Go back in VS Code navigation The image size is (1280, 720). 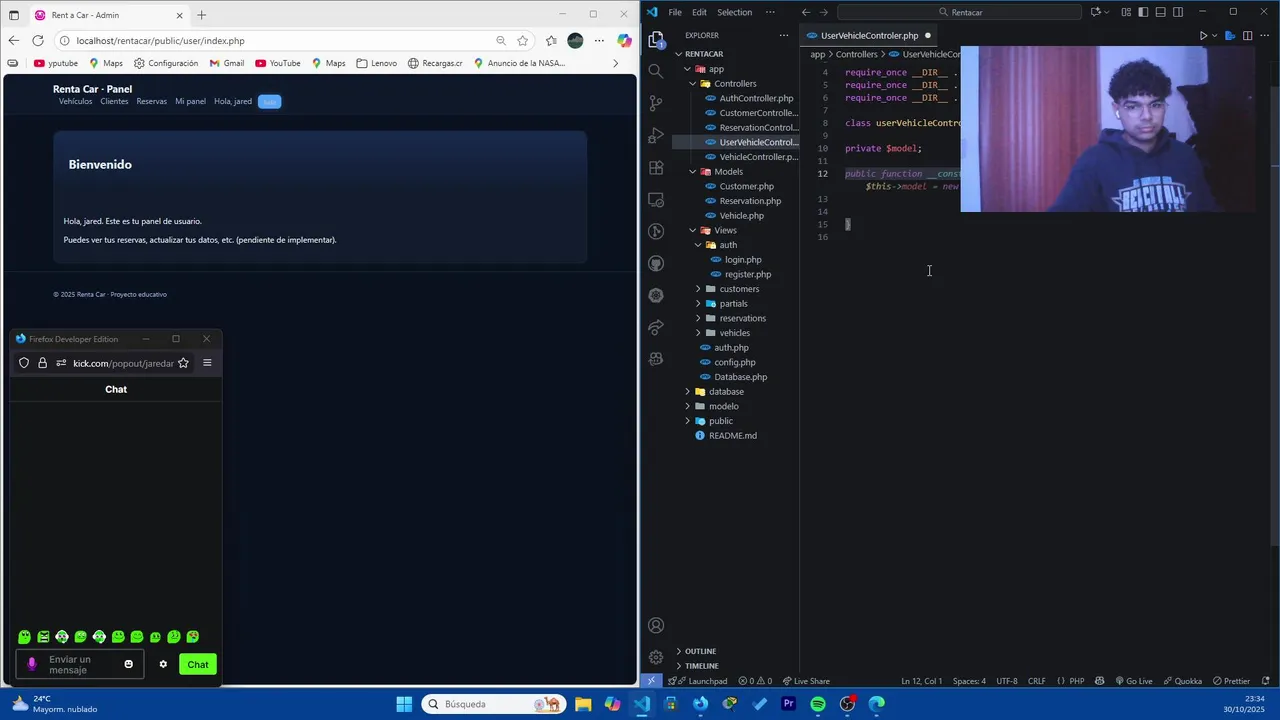point(806,12)
